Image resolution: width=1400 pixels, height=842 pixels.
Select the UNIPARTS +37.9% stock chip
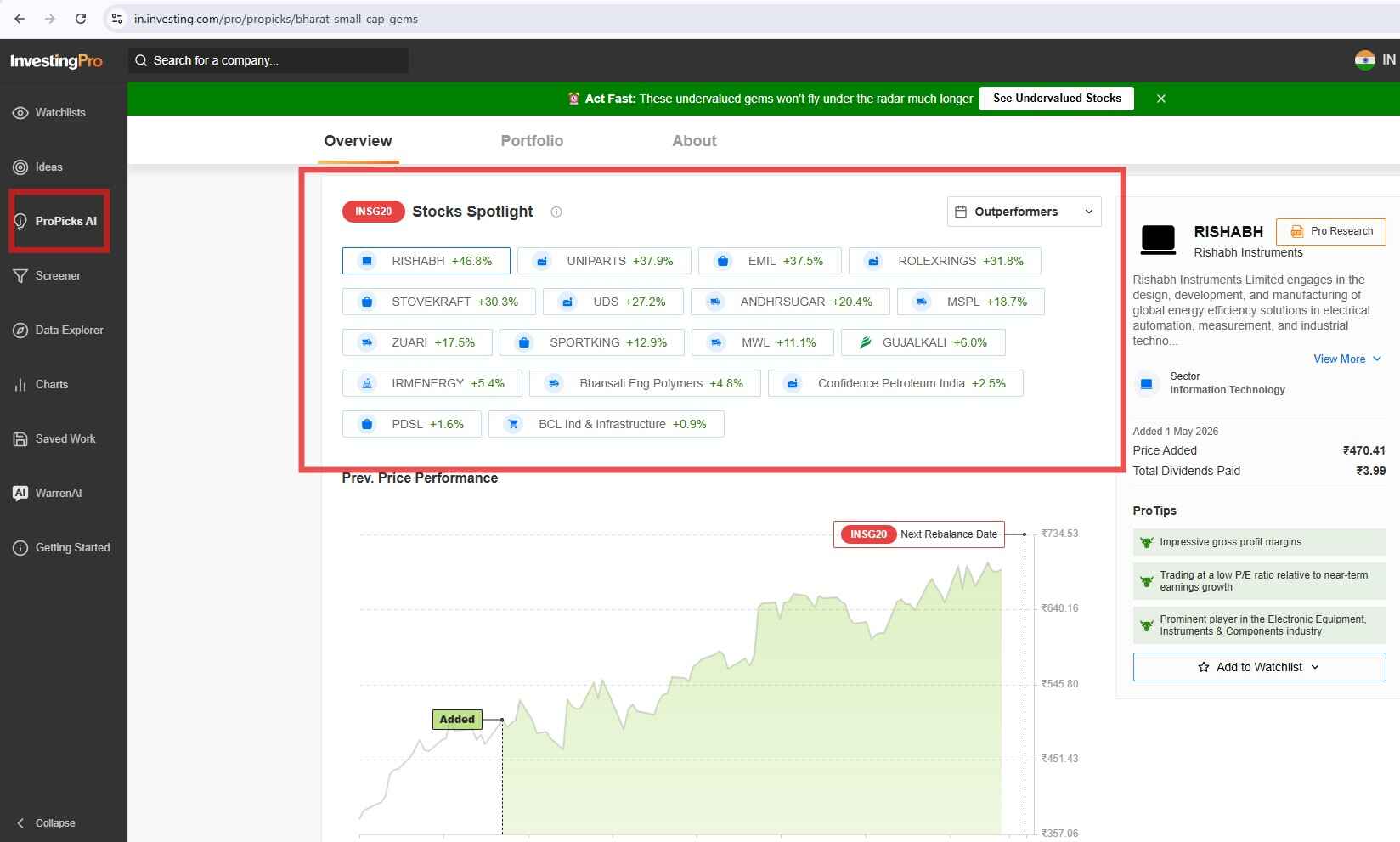pos(604,261)
